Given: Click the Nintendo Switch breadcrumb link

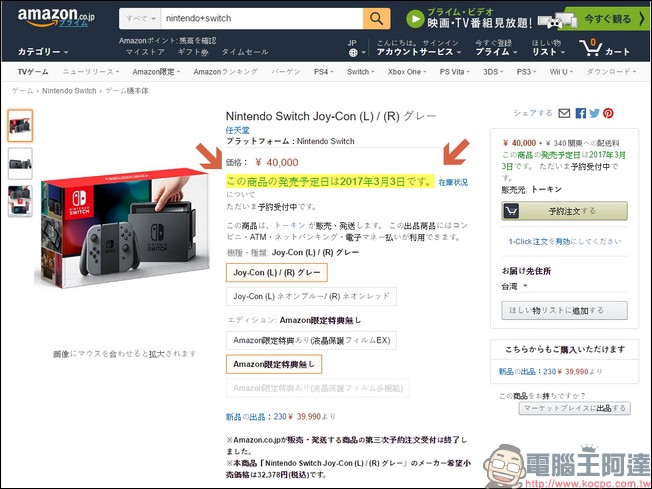Looking at the screenshot, I should (69, 91).
